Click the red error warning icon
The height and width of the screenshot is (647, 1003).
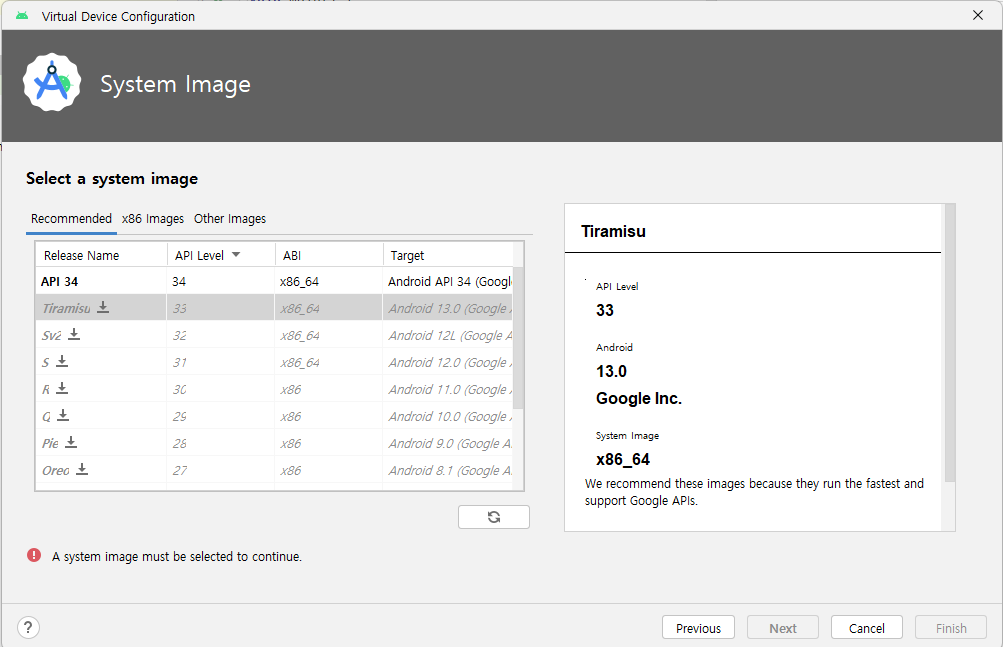34,555
